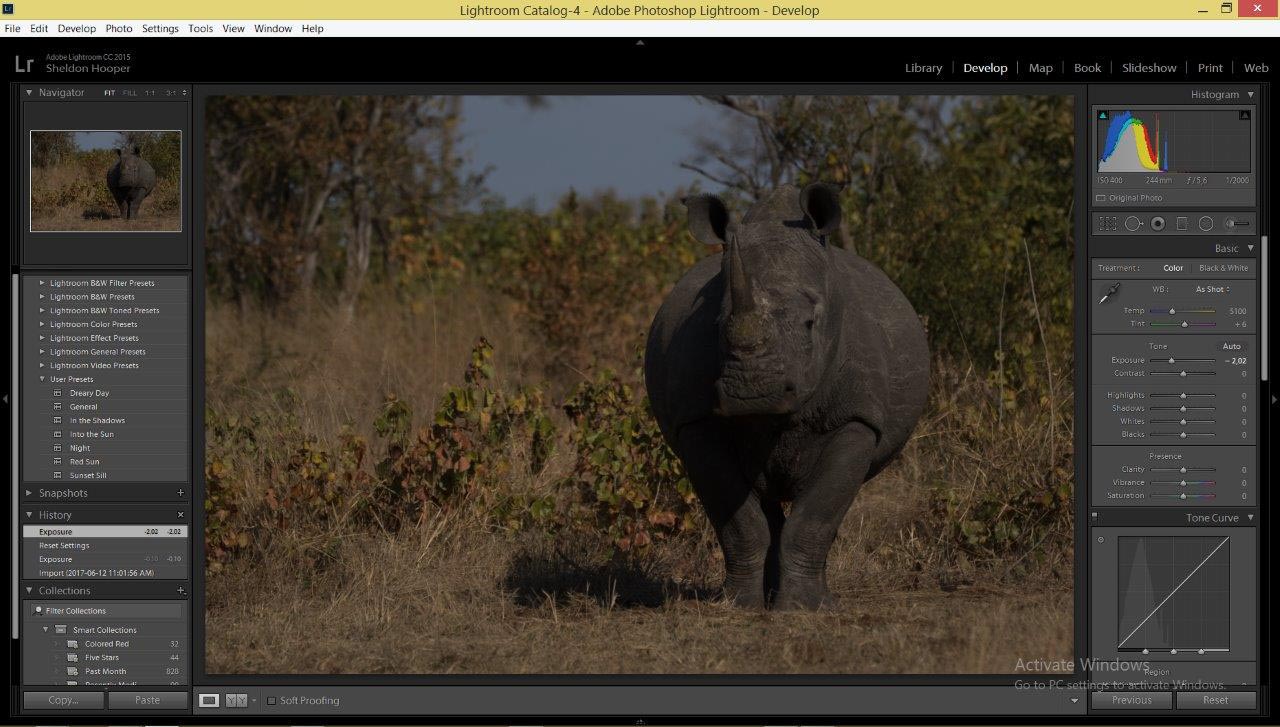Collapse Smart Collections set
This screenshot has height=727, width=1280.
tap(46, 630)
